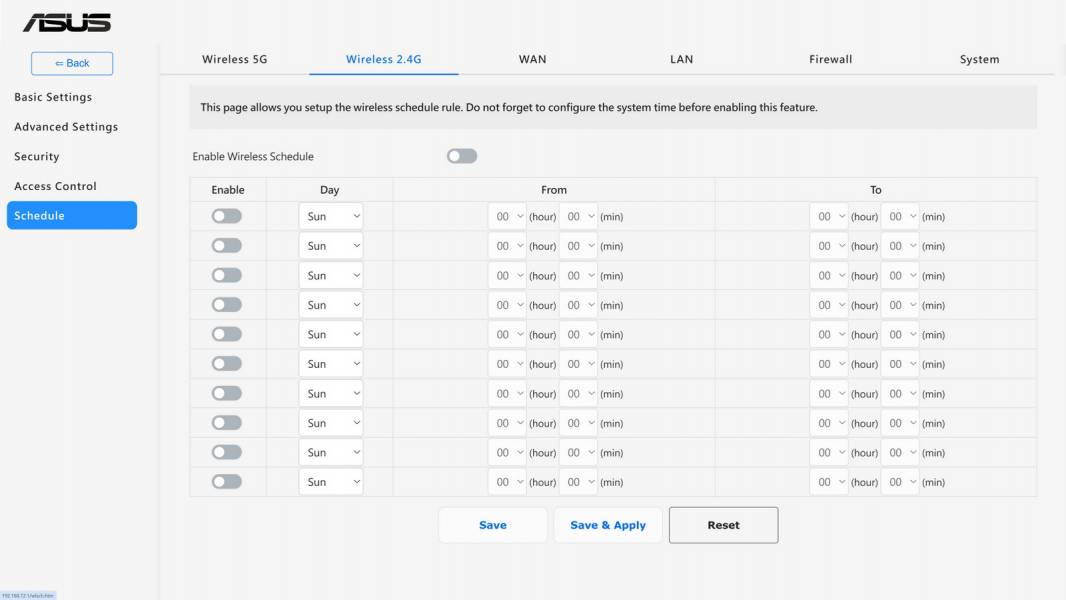Image resolution: width=1066 pixels, height=600 pixels.
Task: Select the System tab
Action: (980, 59)
